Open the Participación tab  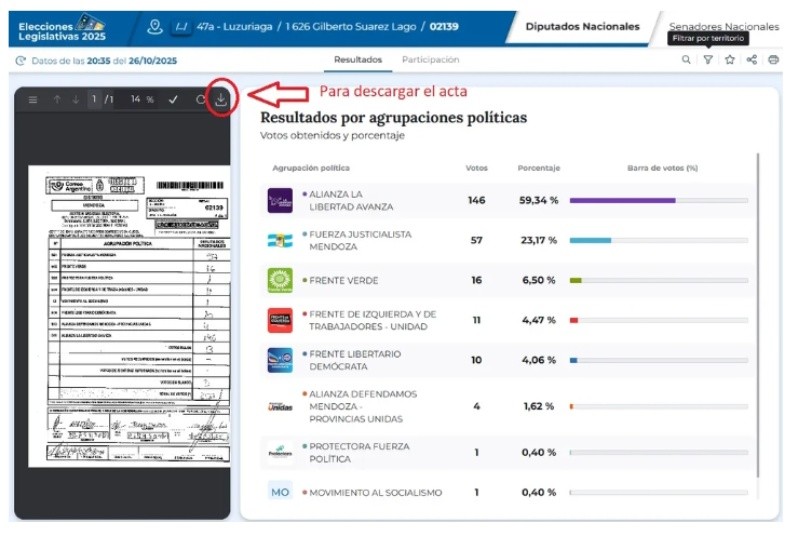coord(430,60)
